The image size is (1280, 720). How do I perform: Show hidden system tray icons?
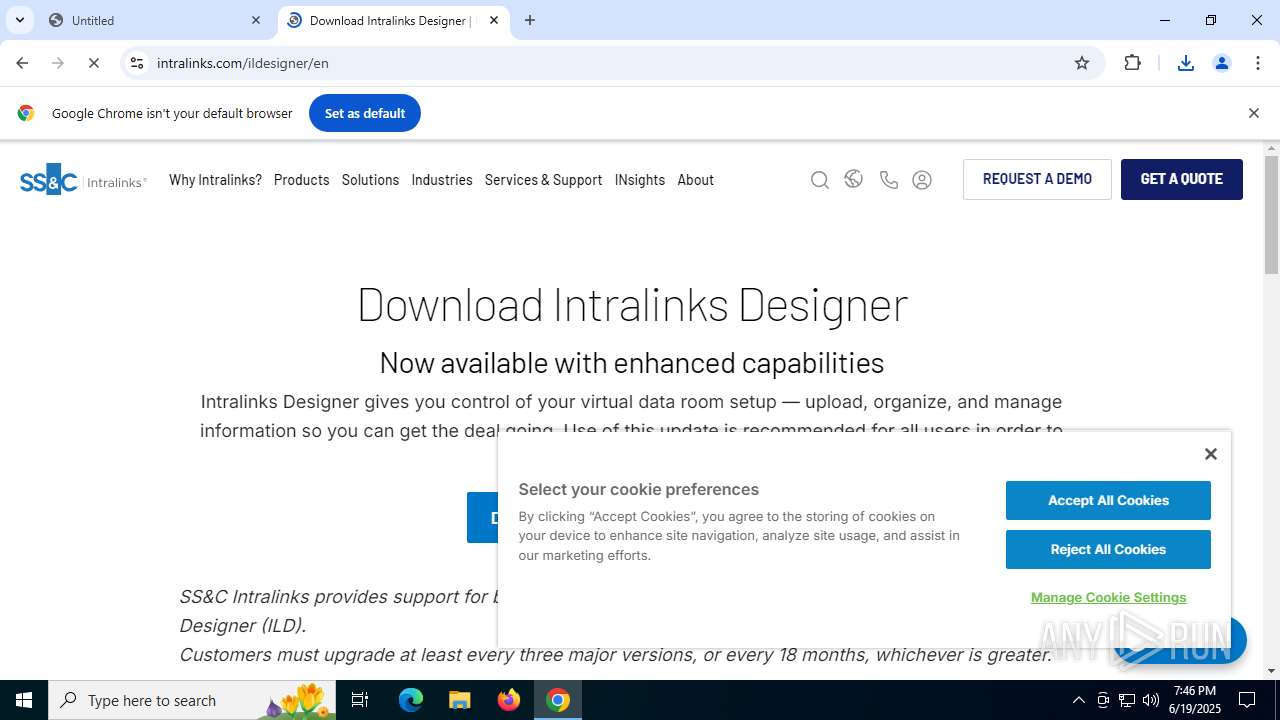1078,700
